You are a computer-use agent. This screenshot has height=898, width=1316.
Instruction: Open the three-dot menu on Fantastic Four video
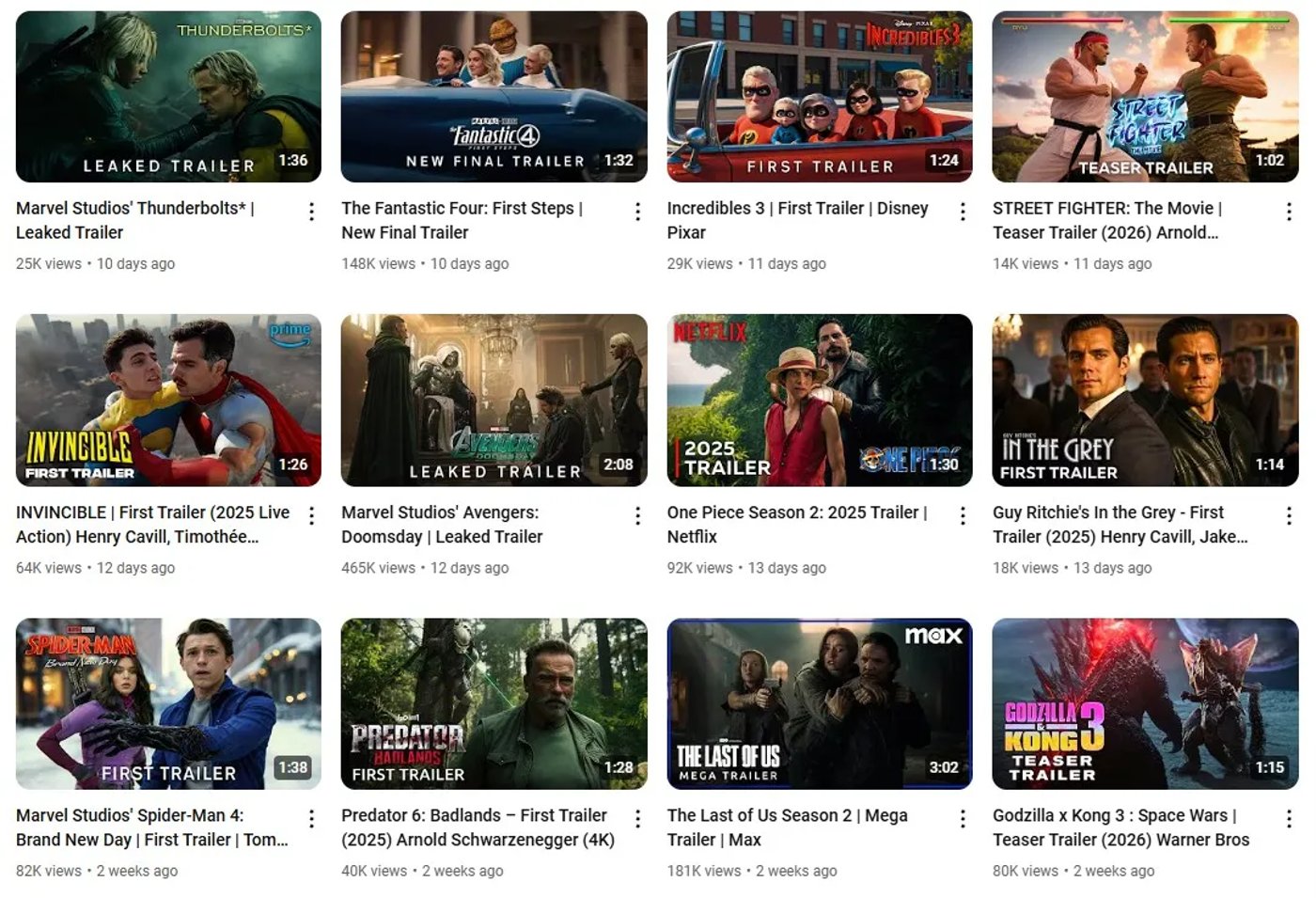coord(637,212)
